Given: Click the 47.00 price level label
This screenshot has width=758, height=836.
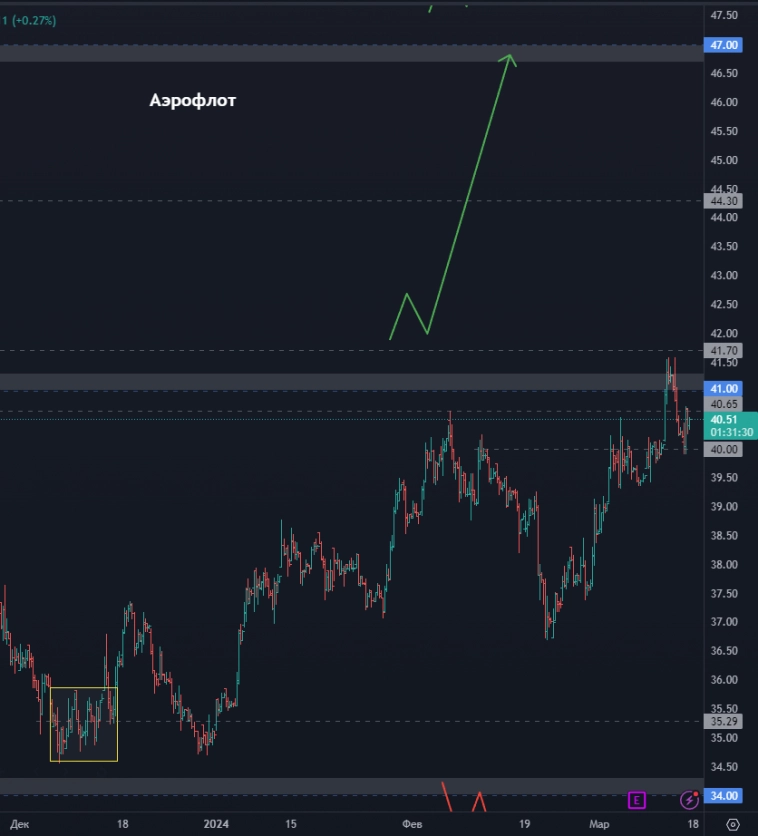Looking at the screenshot, I should [x=724, y=45].
